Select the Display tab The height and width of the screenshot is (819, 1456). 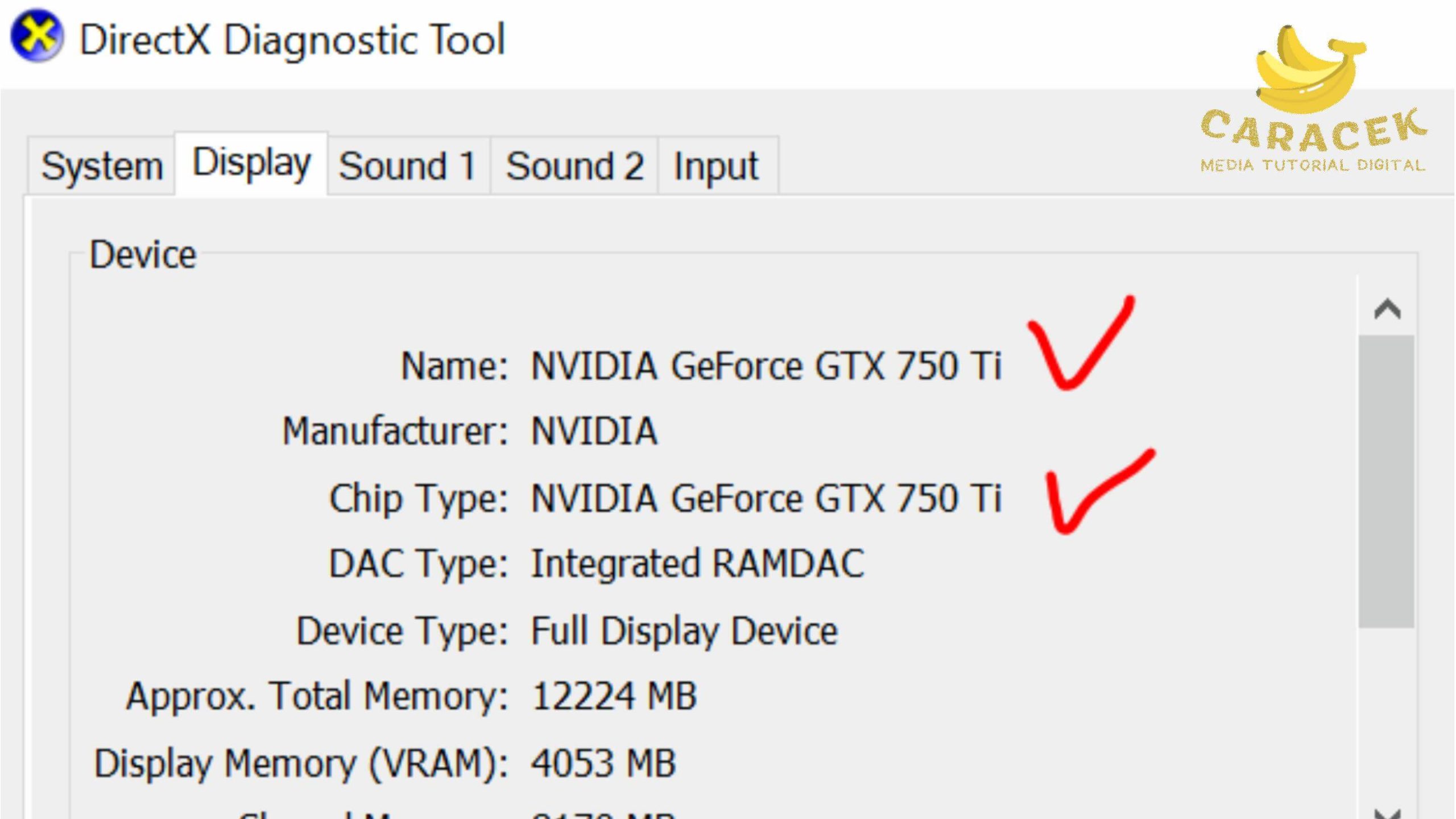coord(251,164)
